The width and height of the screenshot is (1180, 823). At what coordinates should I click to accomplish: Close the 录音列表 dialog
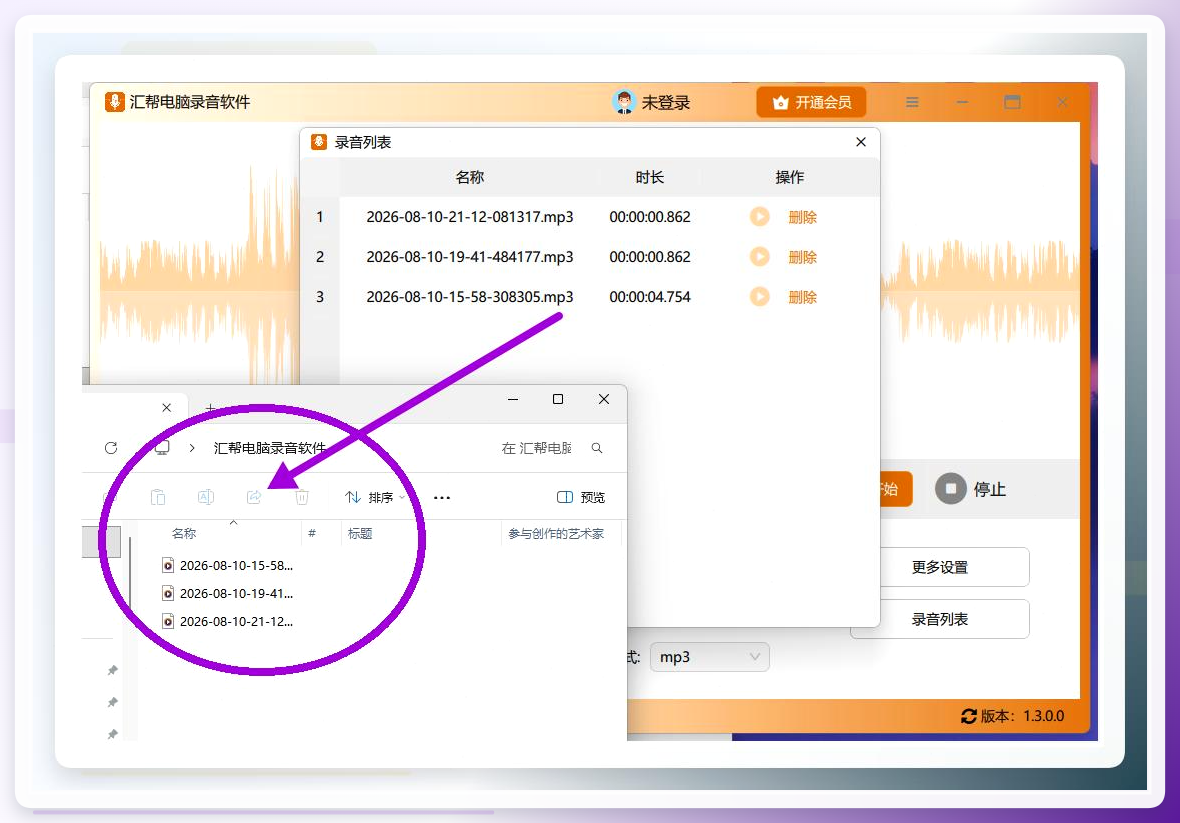coord(861,141)
